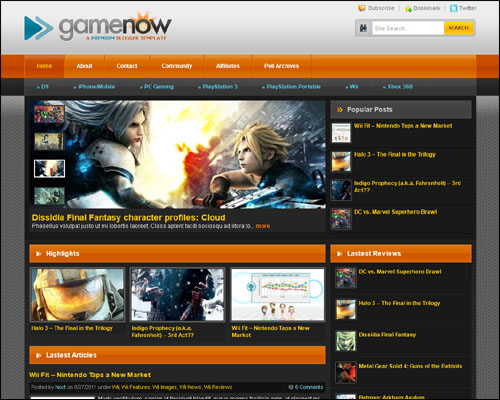Select the DS category link
Image resolution: width=500 pixels, height=400 pixels.
43,87
